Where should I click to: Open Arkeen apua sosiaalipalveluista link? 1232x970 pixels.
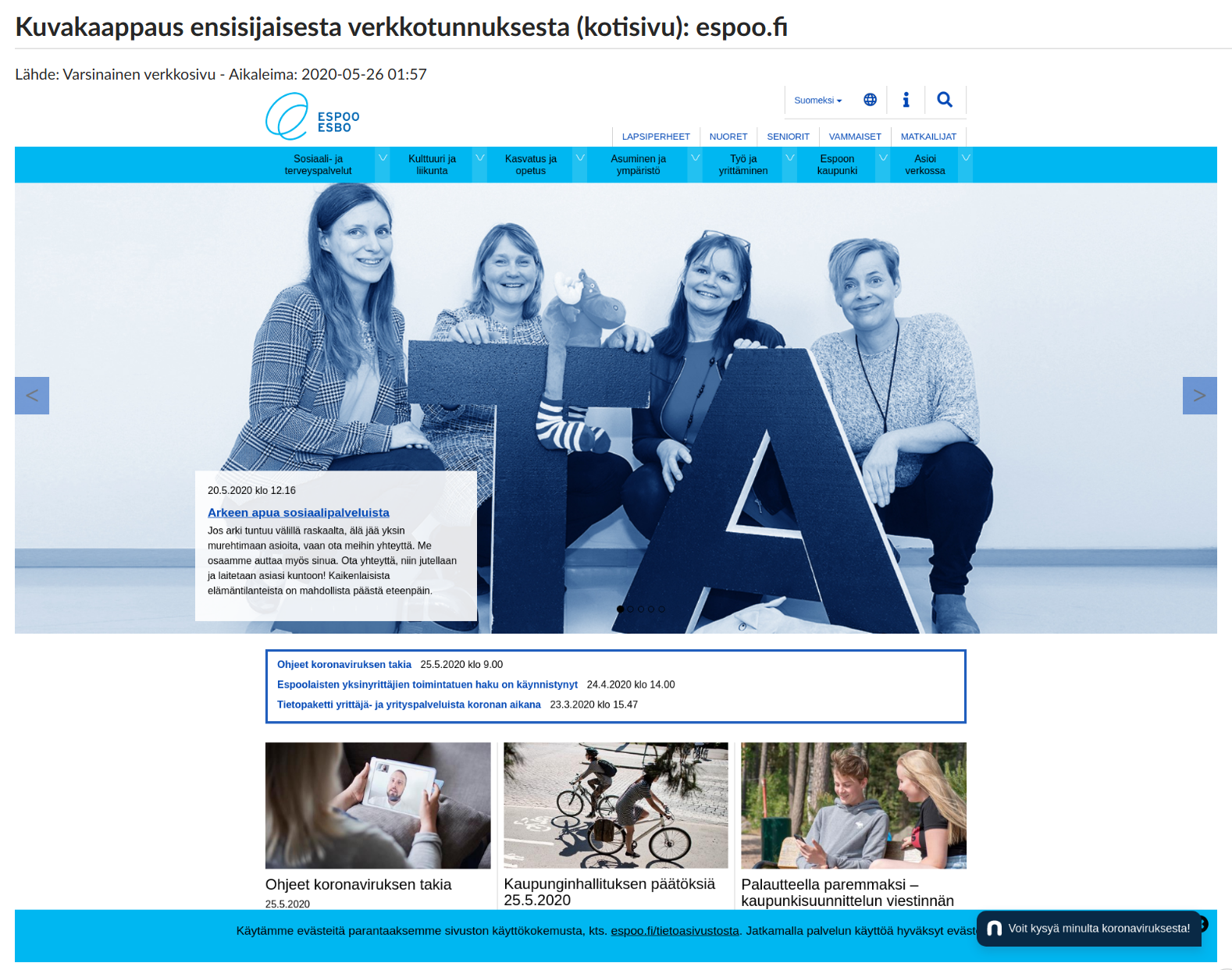298,513
